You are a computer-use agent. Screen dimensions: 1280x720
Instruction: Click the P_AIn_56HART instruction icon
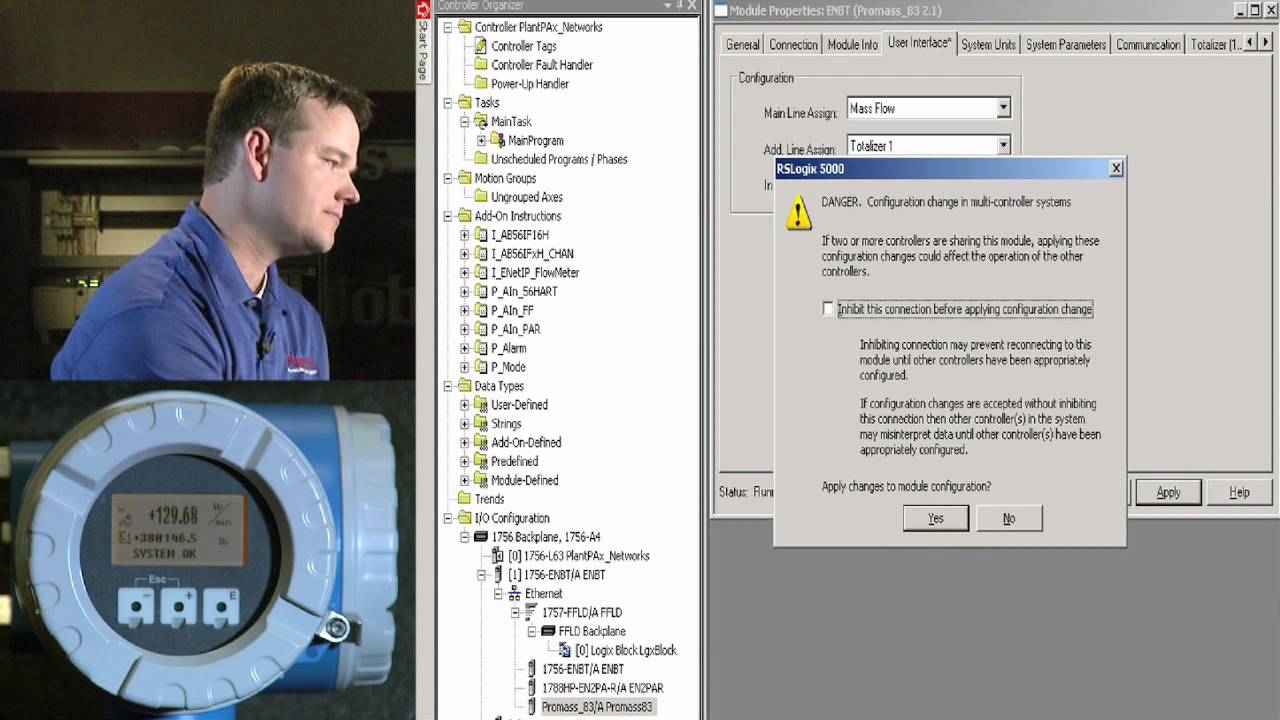(x=481, y=292)
